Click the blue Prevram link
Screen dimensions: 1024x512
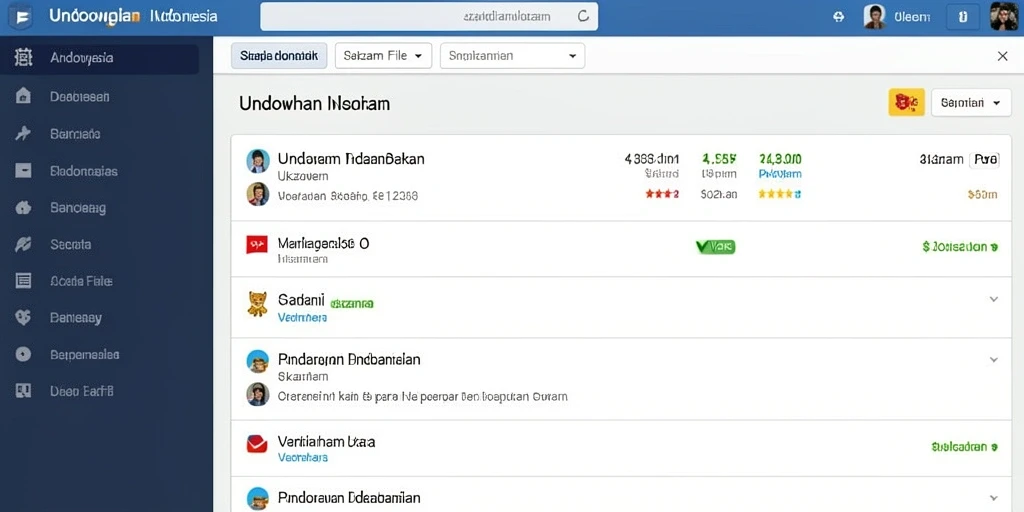click(x=780, y=174)
